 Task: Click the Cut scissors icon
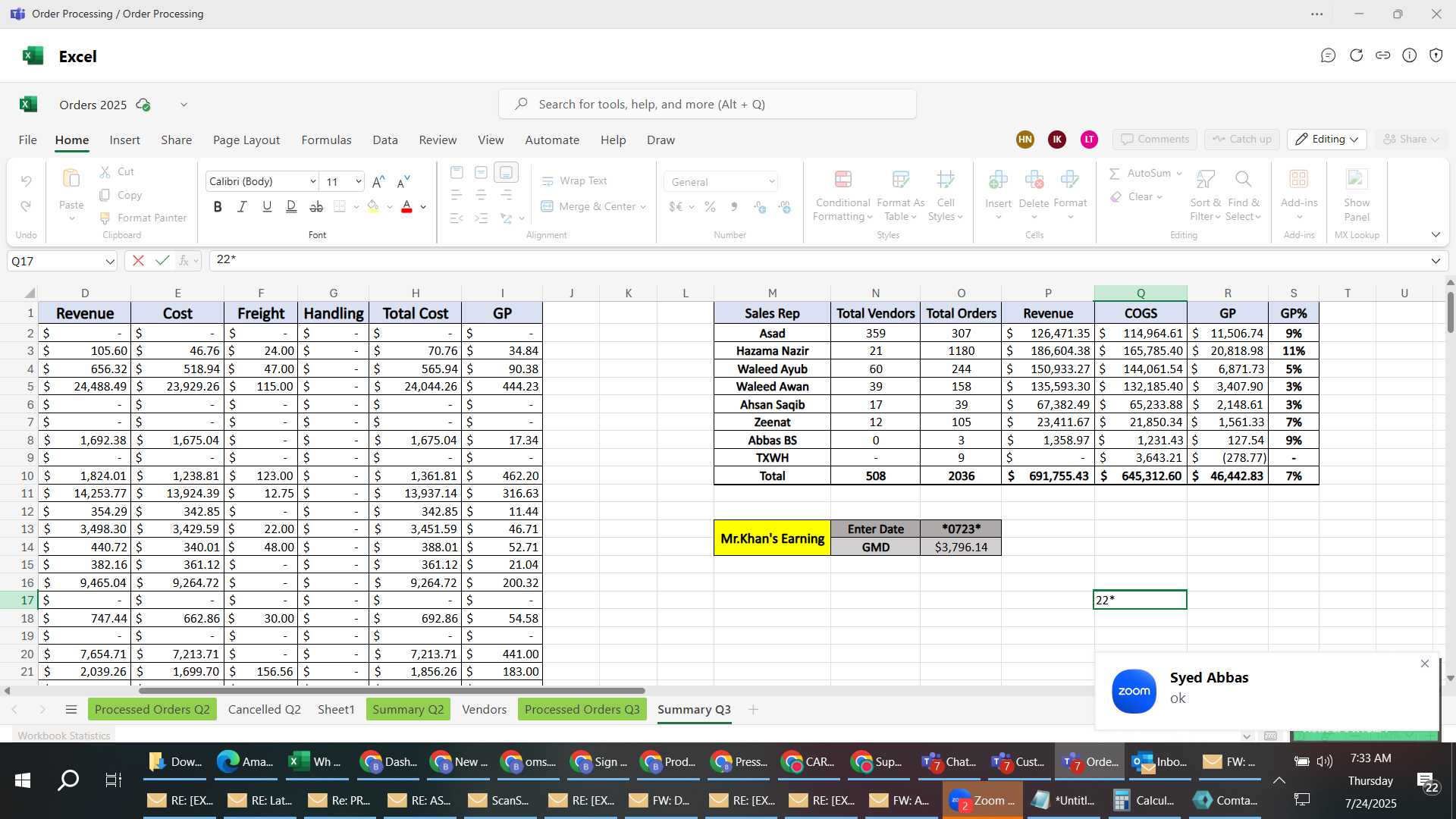pyautogui.click(x=105, y=172)
